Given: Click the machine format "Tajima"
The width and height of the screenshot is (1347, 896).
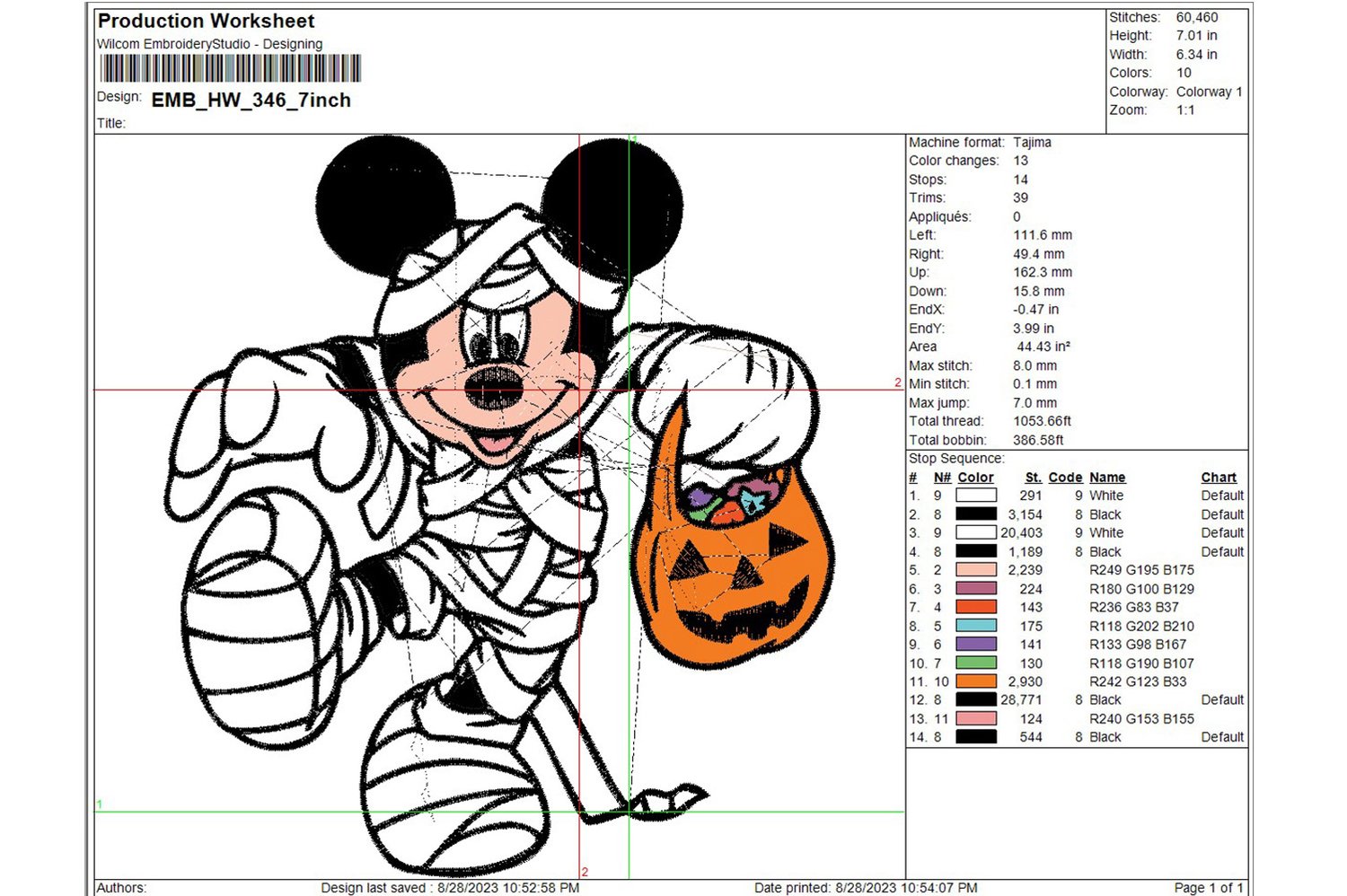Looking at the screenshot, I should (1032, 142).
